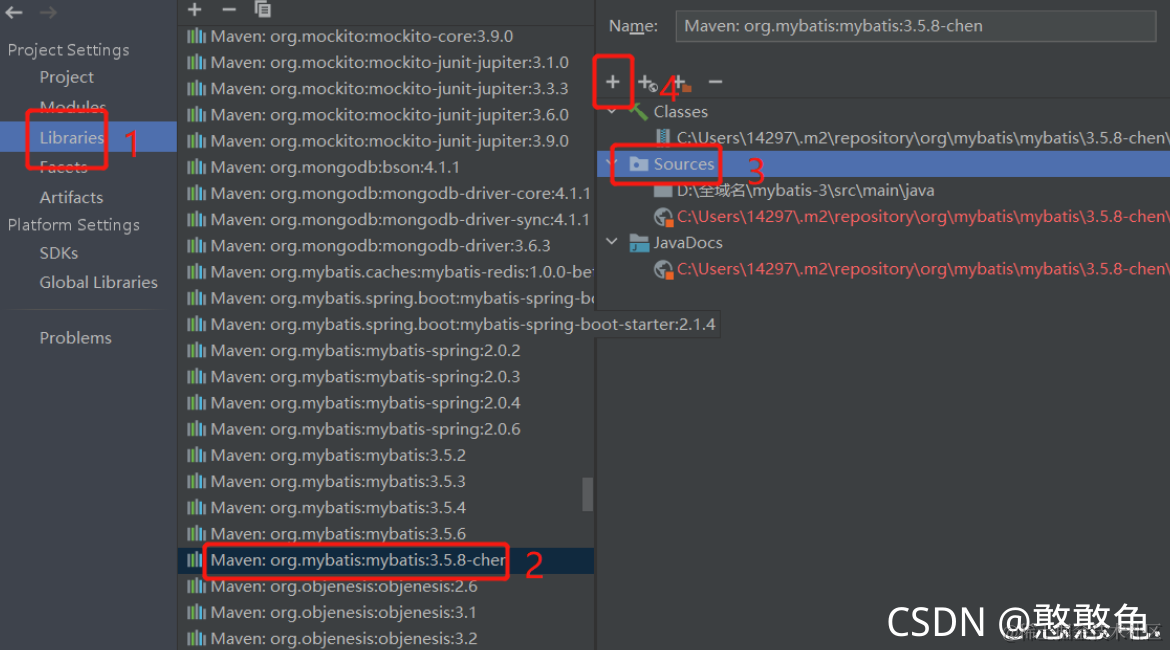The width and height of the screenshot is (1170, 650).
Task: Click the back navigation arrow
Action: (x=13, y=13)
